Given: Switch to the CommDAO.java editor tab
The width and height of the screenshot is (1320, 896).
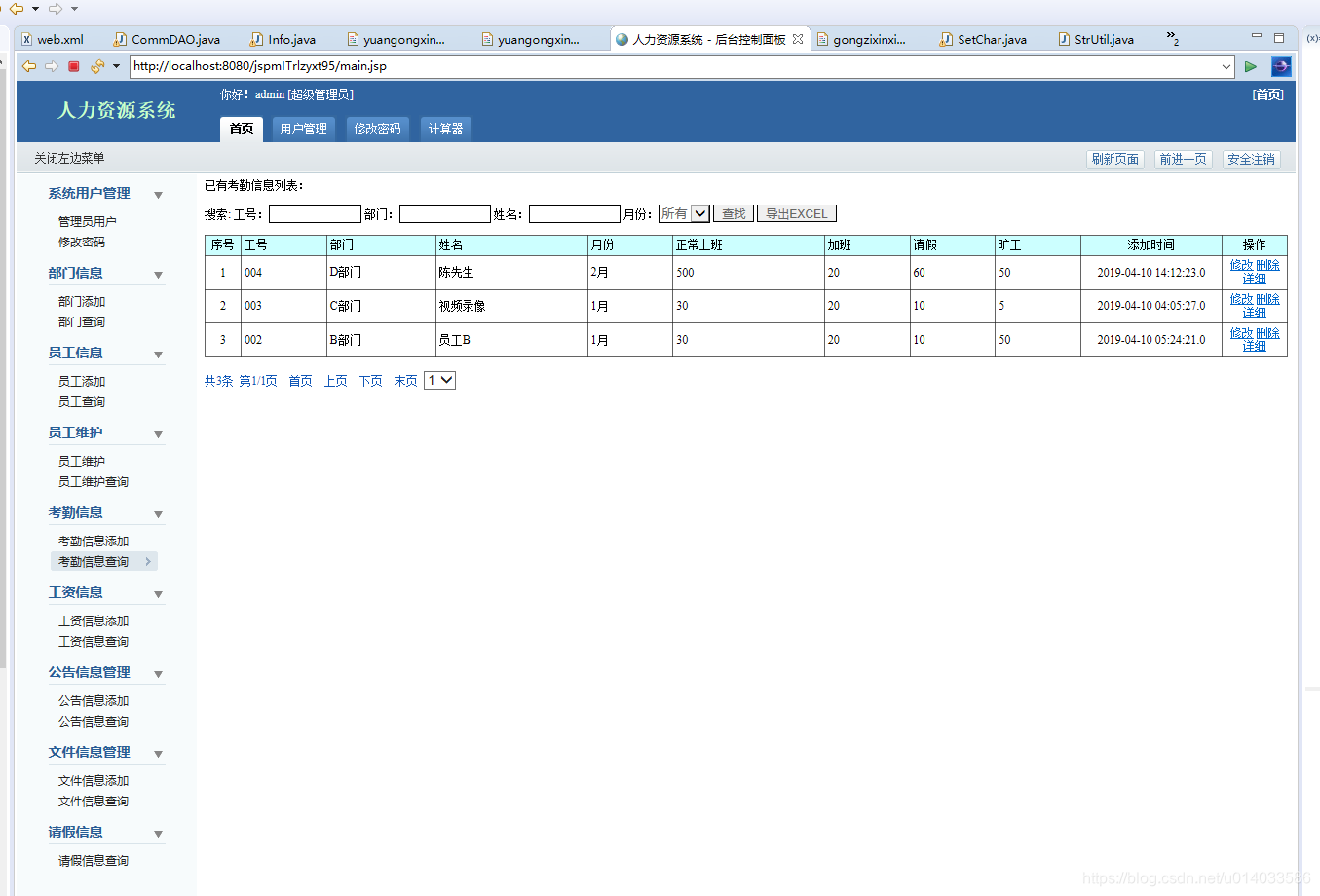Looking at the screenshot, I should point(168,39).
